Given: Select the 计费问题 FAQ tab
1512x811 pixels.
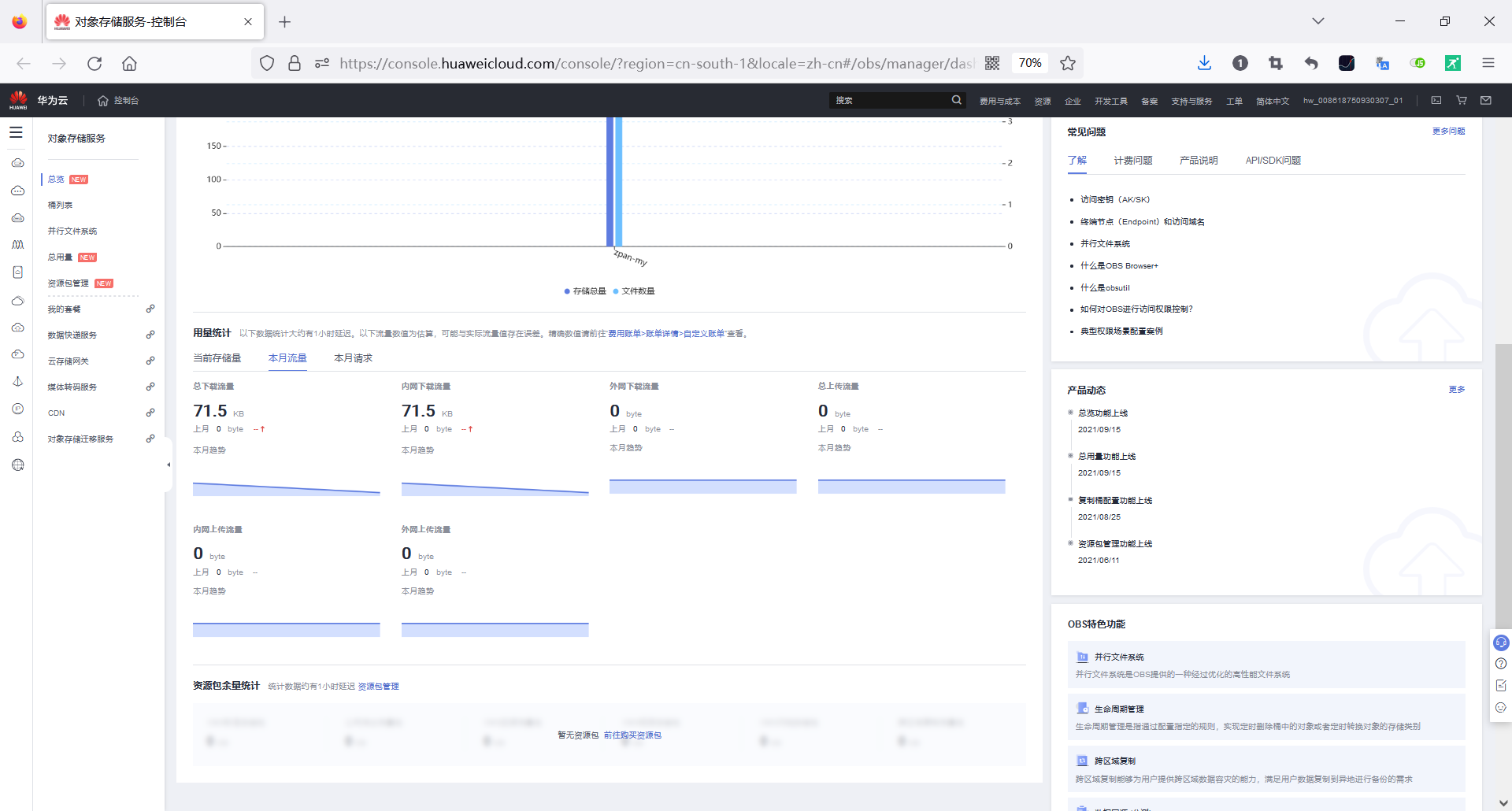Looking at the screenshot, I should 1132,161.
